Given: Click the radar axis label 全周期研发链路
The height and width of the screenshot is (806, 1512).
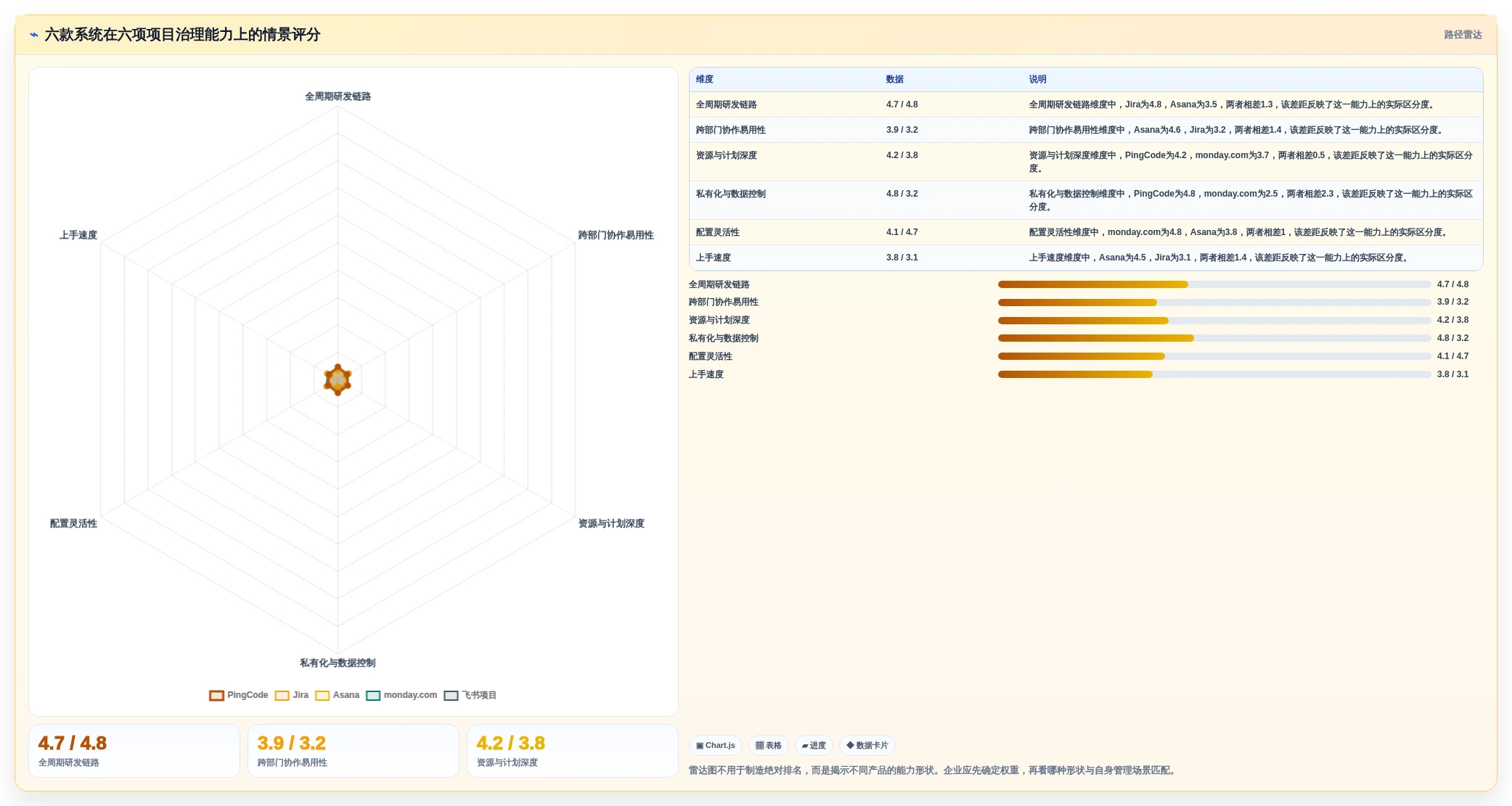Looking at the screenshot, I should pyautogui.click(x=338, y=96).
